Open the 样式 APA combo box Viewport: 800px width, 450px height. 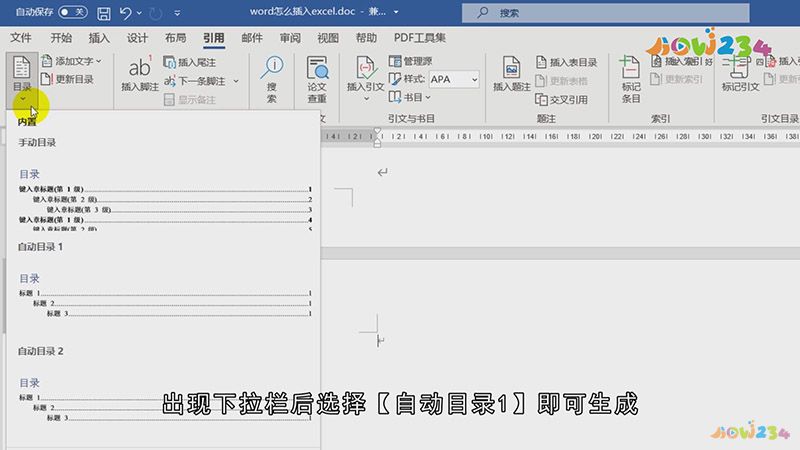(x=454, y=79)
